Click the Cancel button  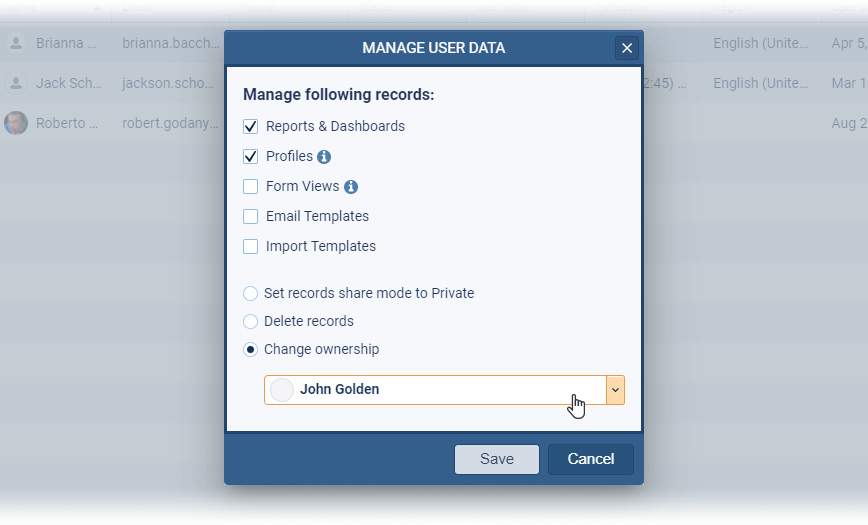[x=590, y=459]
